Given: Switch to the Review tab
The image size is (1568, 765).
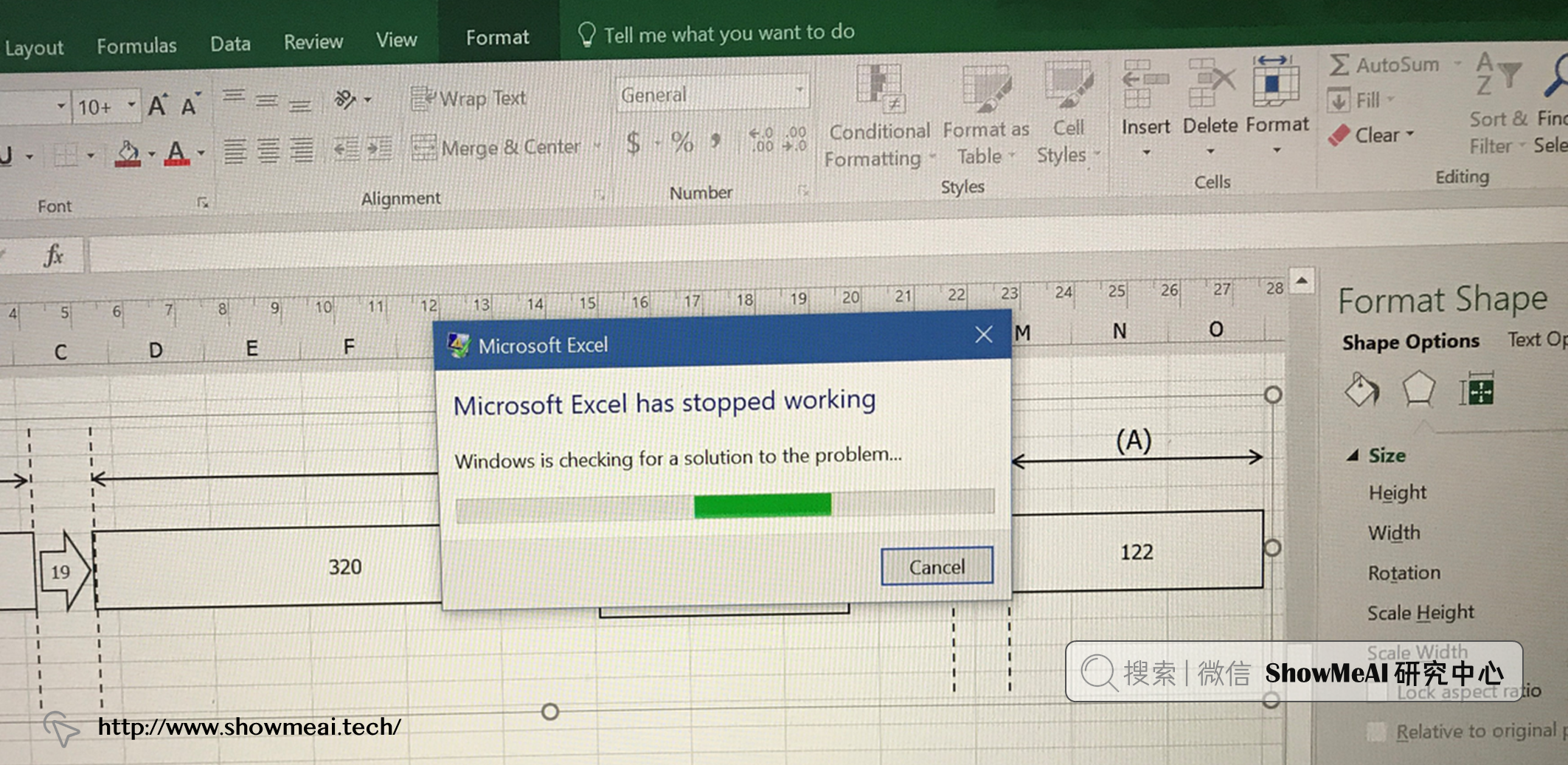Looking at the screenshot, I should [313, 41].
